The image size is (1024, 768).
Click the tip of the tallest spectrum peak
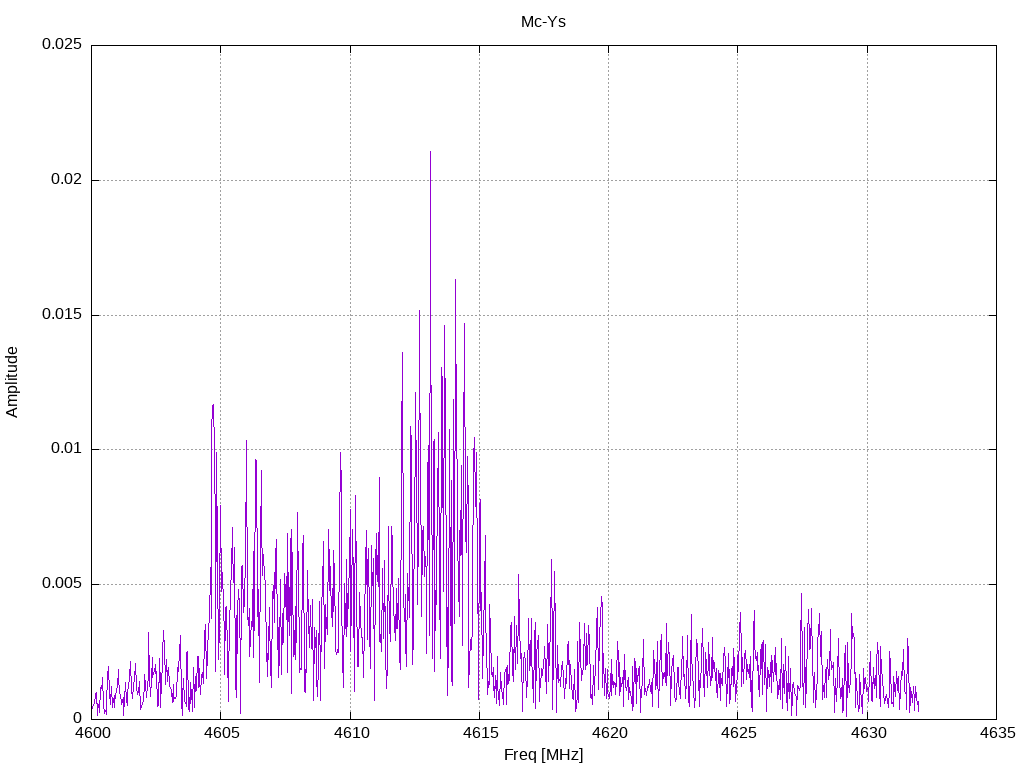(430, 152)
